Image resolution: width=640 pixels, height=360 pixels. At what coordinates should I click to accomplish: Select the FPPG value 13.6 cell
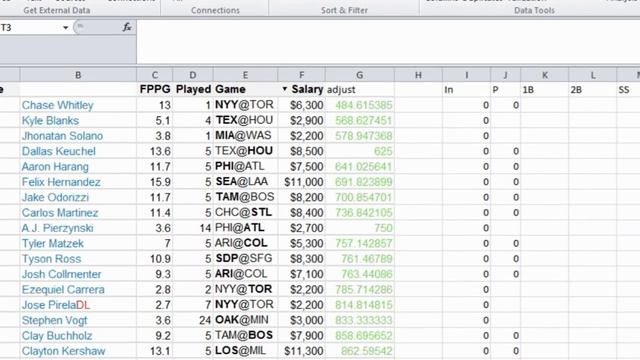(155, 151)
